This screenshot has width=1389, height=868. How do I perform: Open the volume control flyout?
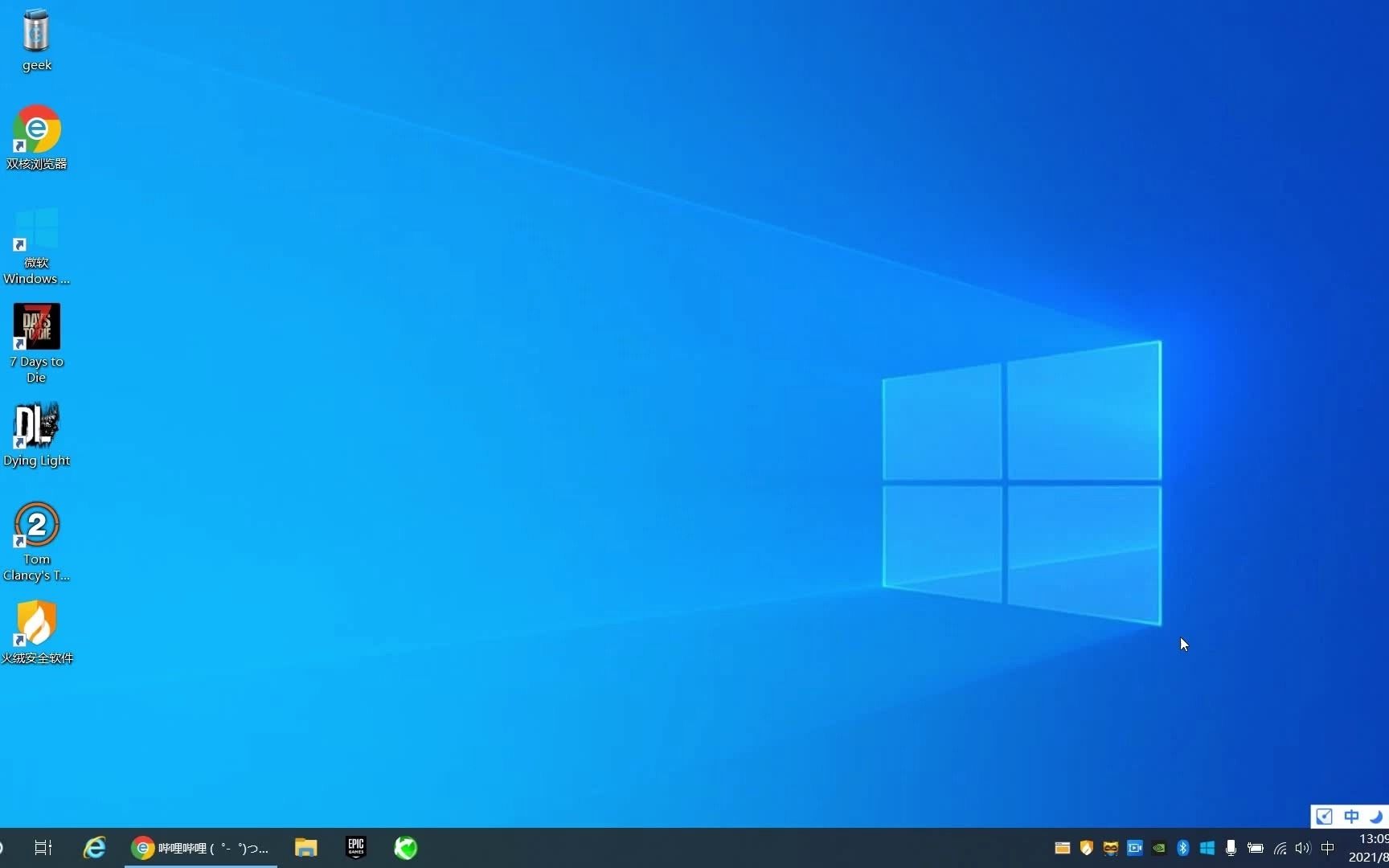pos(1303,848)
